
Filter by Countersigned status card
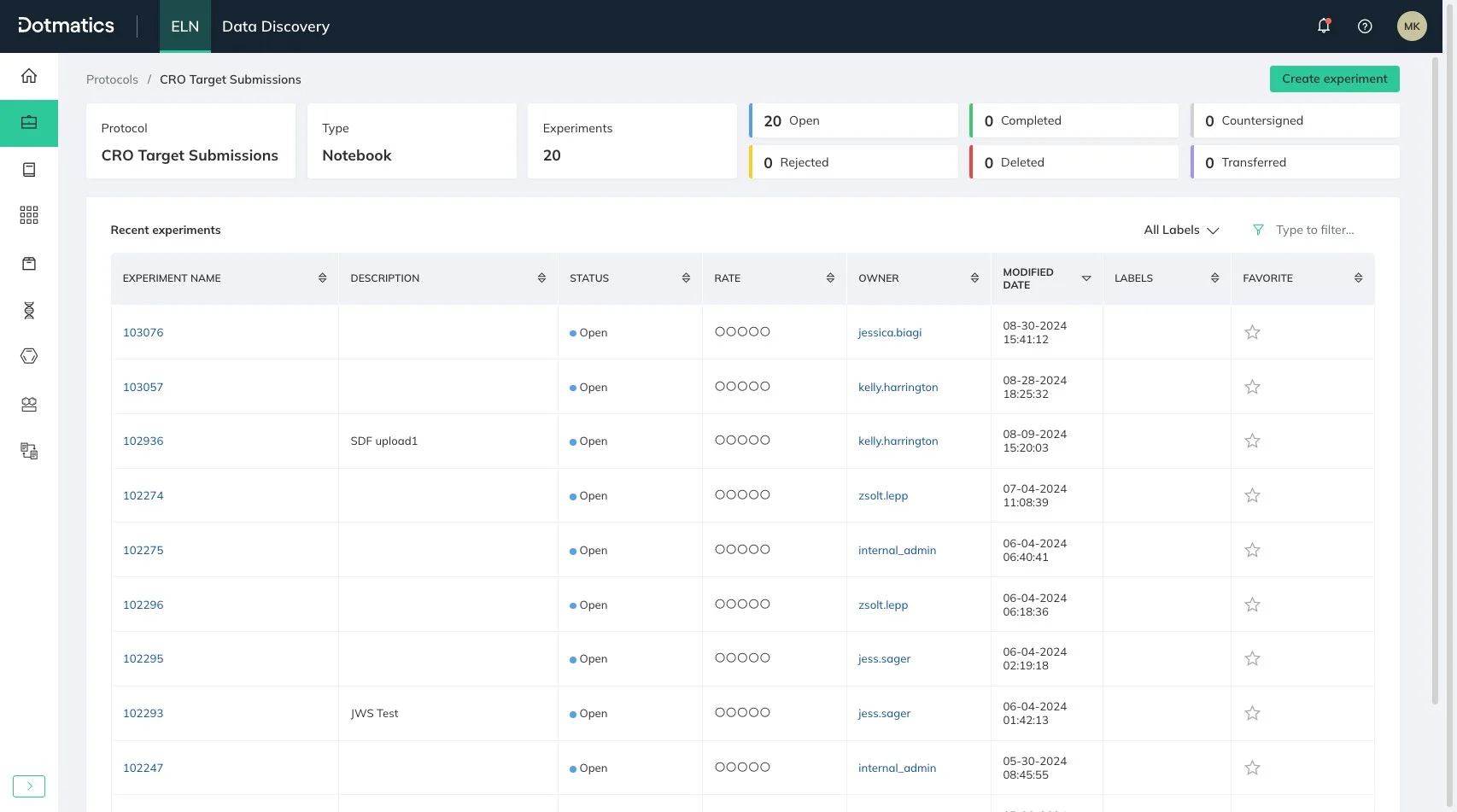click(x=1295, y=120)
